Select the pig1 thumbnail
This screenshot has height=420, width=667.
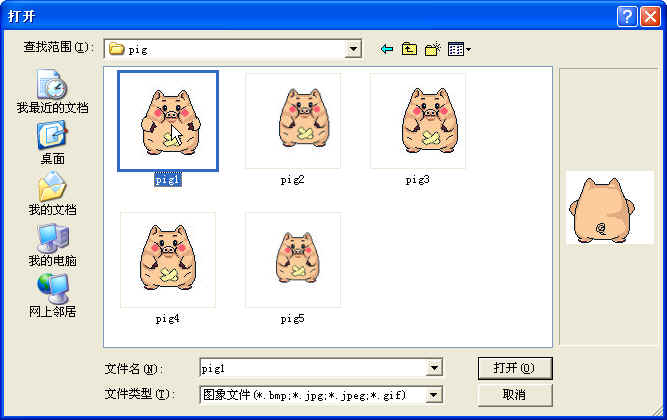[x=168, y=121]
